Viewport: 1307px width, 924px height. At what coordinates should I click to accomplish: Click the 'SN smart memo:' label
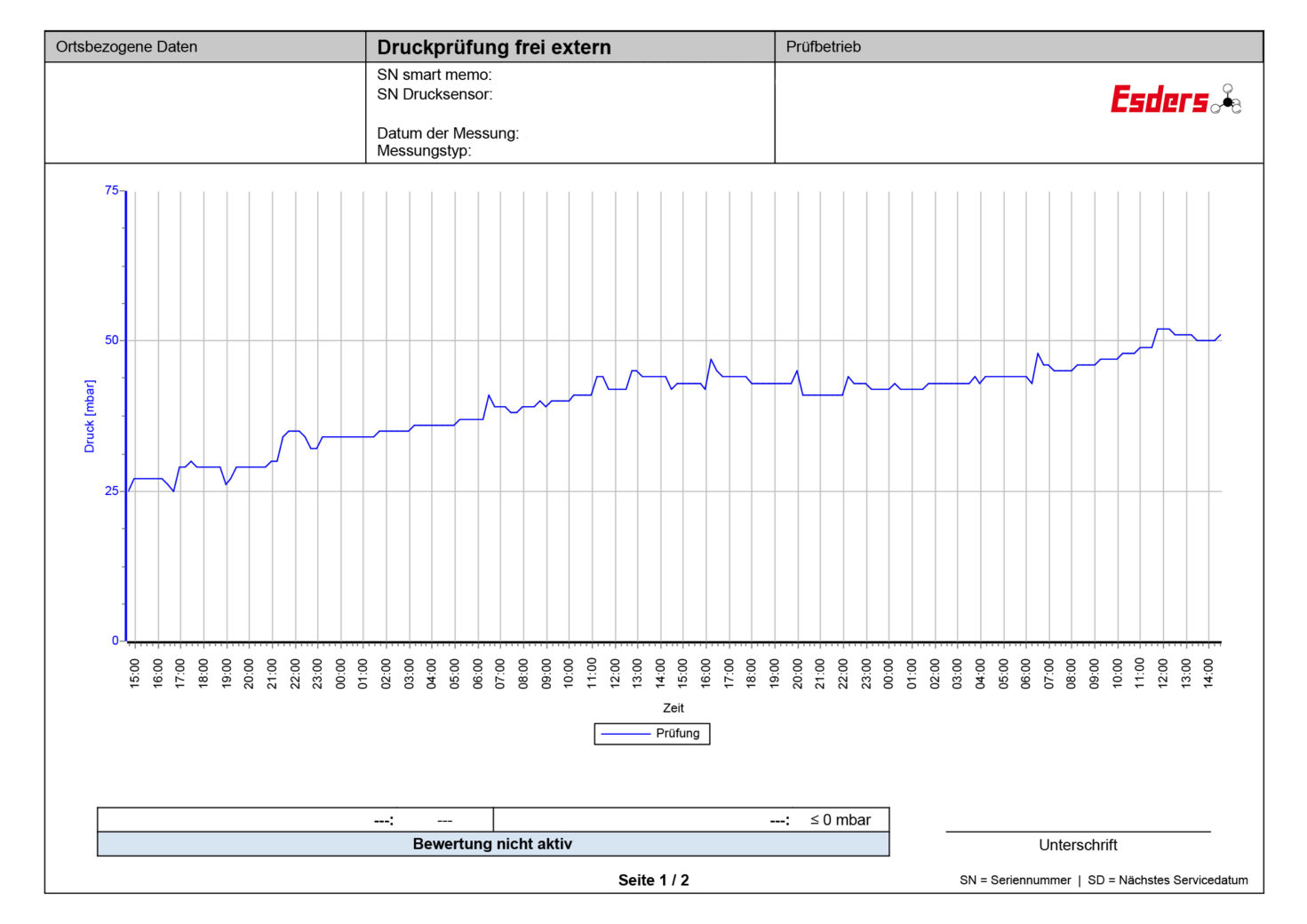pos(434,75)
